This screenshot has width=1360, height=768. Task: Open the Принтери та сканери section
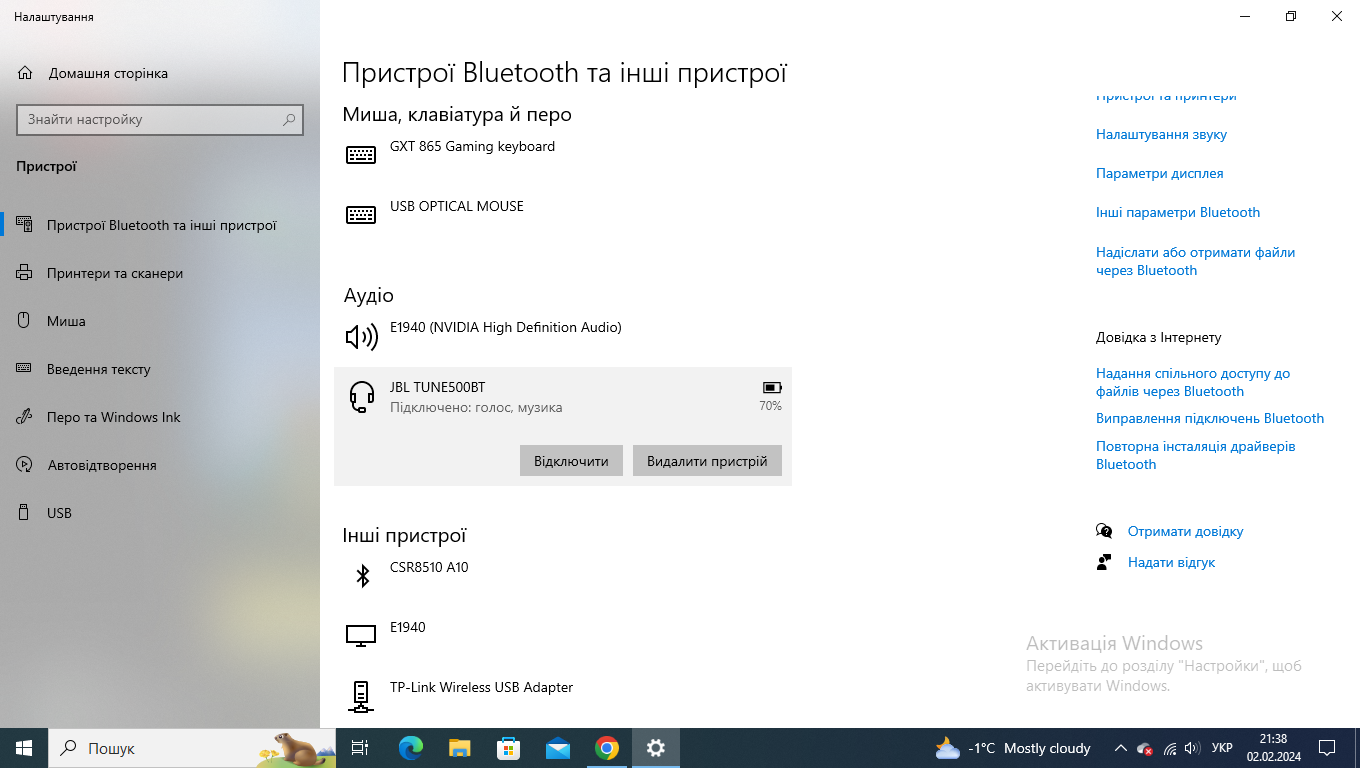tap(115, 273)
